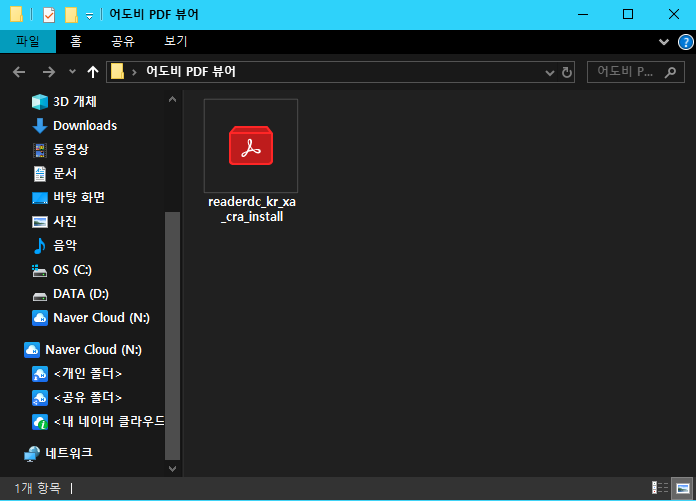The height and width of the screenshot is (501, 696).
Task: Select <개인 폴더> under Naver Cloud
Action: point(87,374)
